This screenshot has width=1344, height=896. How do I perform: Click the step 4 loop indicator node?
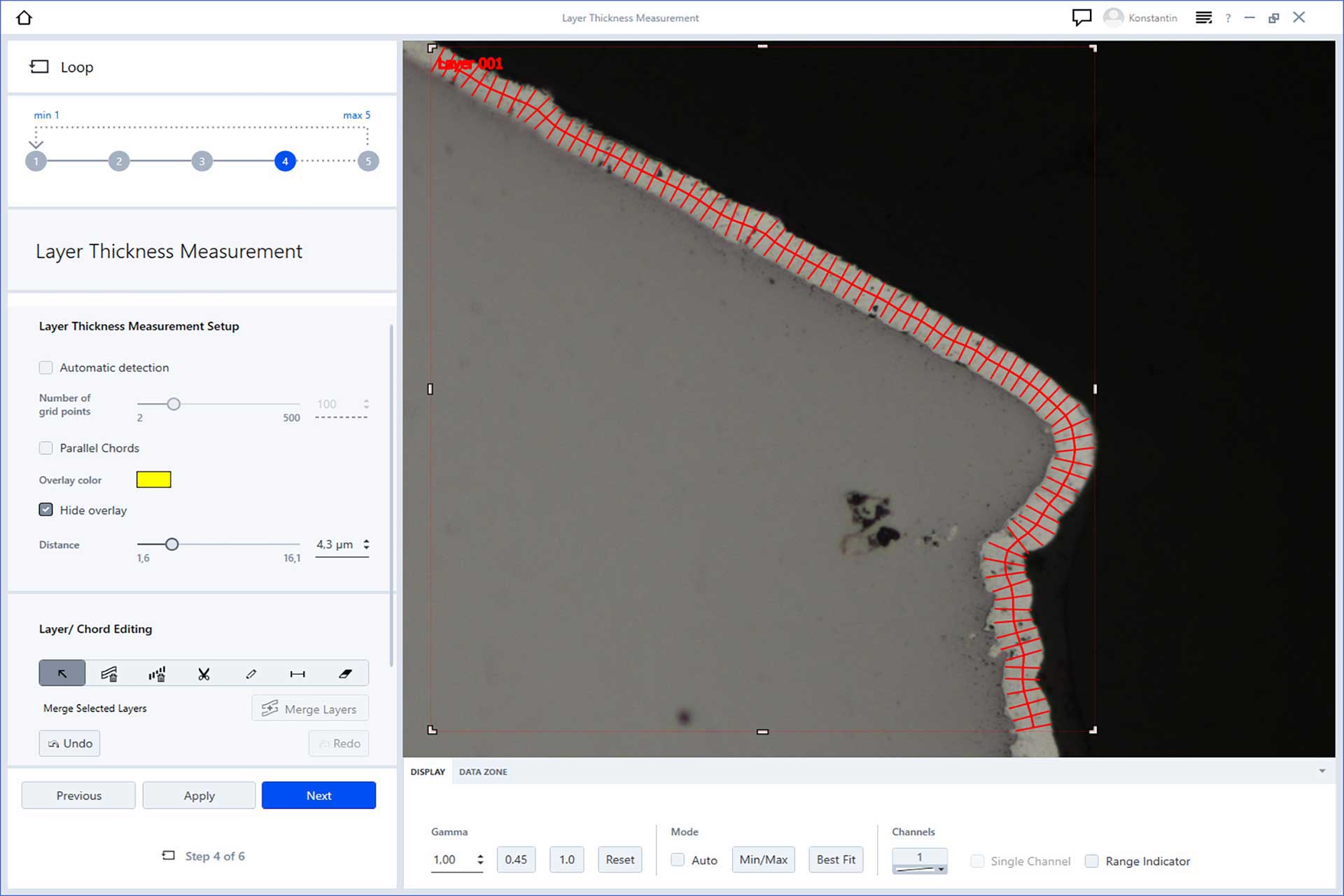[x=285, y=160]
